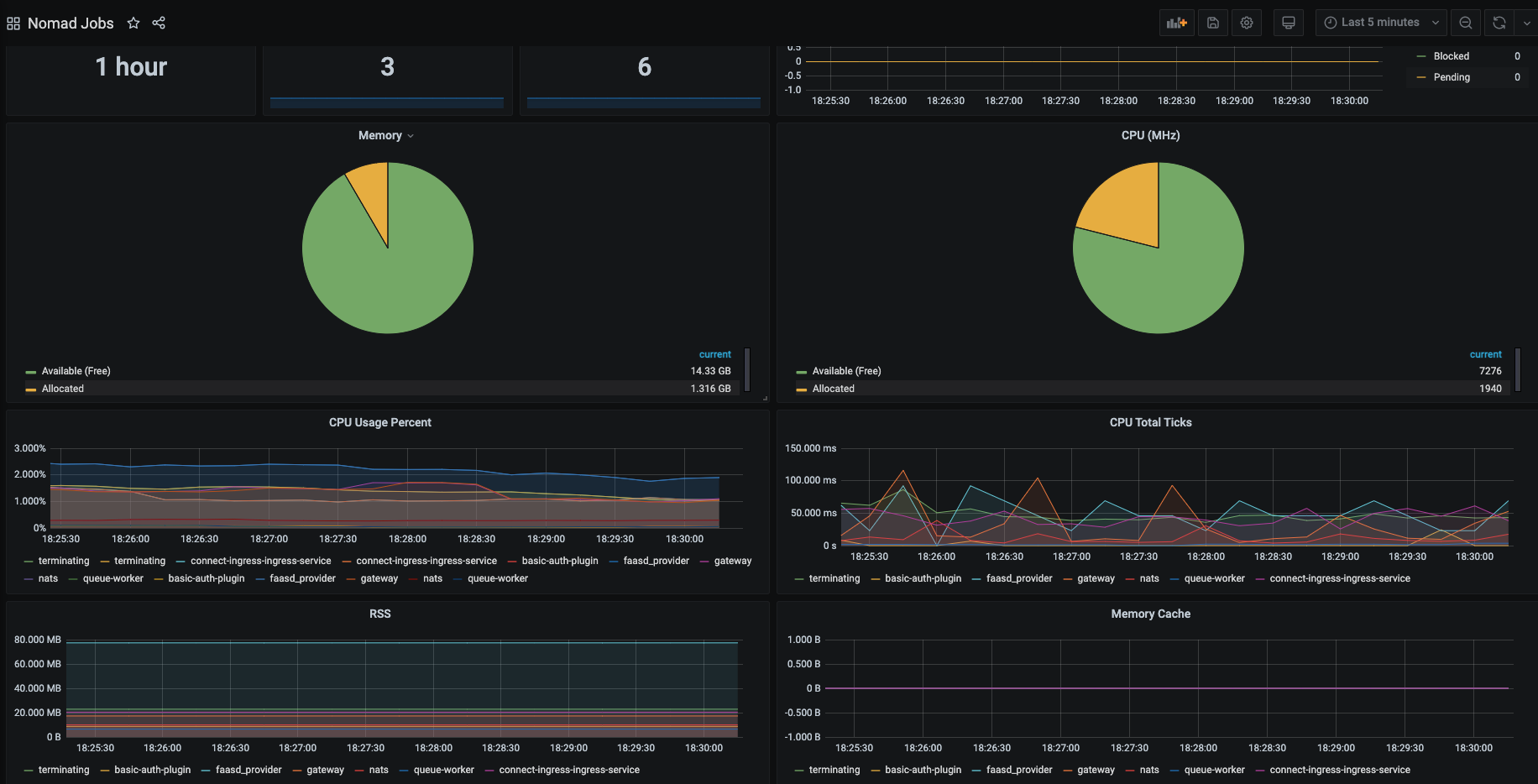Sort CPU (MHz) legend by current column
This screenshot has height=784, width=1538.
tap(1485, 354)
